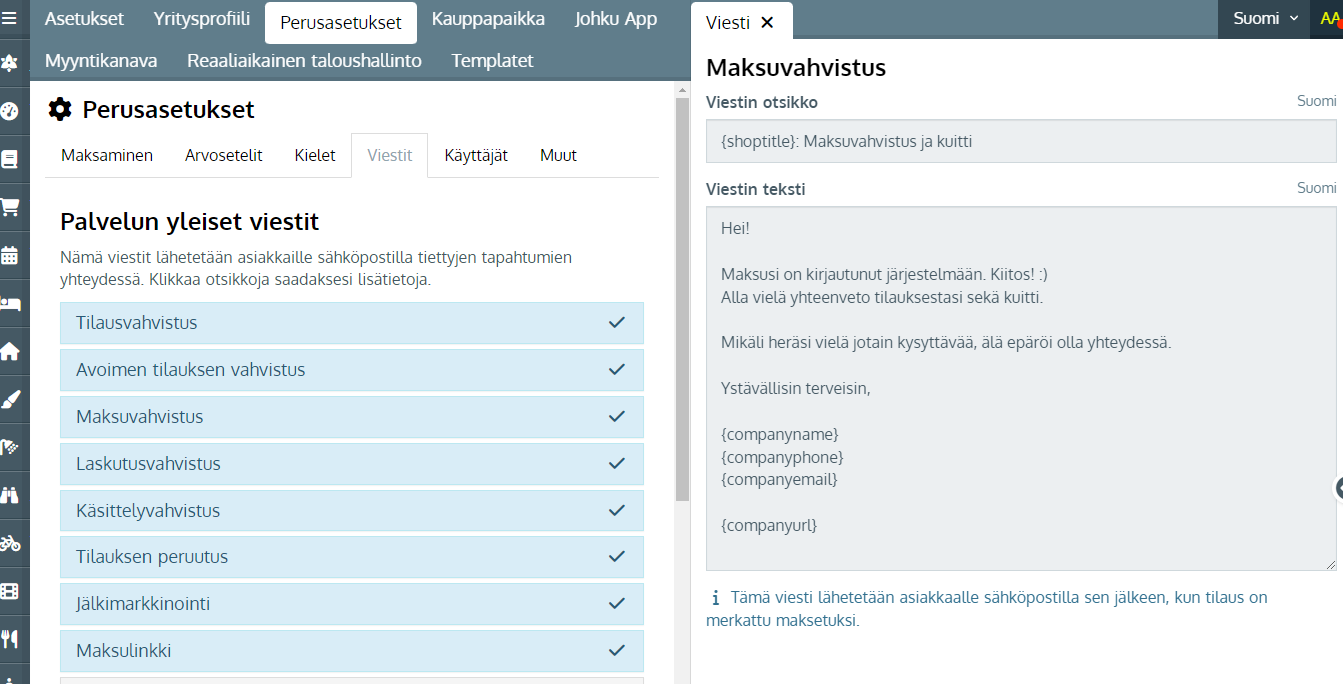This screenshot has width=1343, height=684.
Task: Click into the Viestin teksti text area
Action: 1021,389
